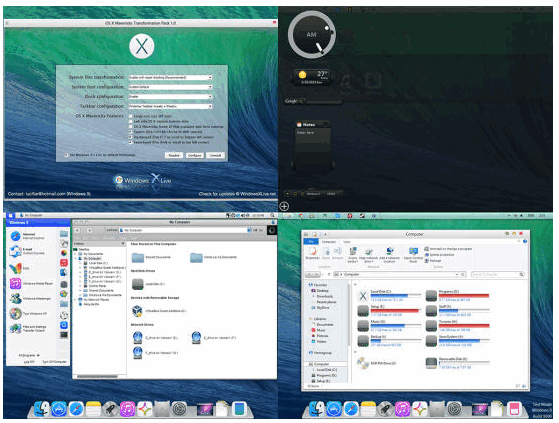
Task: Toggle Left side OS X caption buttons checkbox
Action: 130,122
